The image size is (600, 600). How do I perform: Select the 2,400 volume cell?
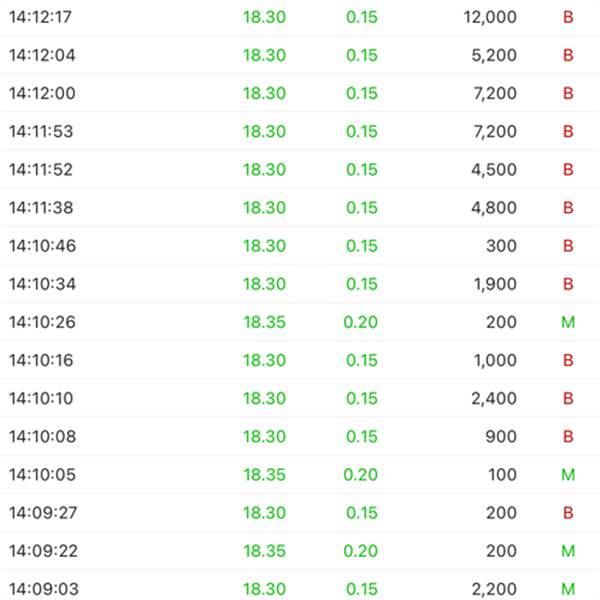pyautogui.click(x=494, y=398)
